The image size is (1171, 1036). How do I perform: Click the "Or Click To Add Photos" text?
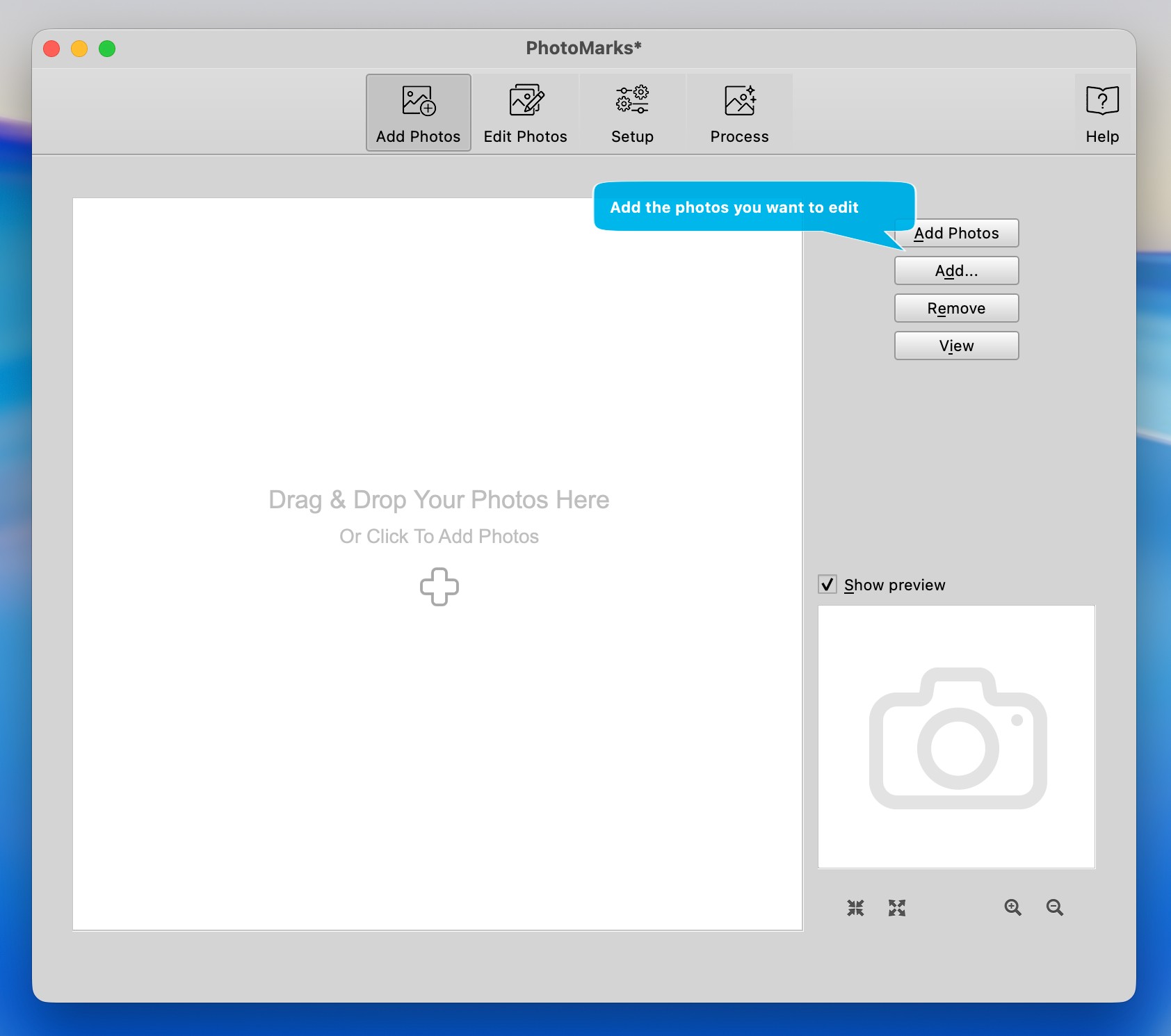click(x=439, y=536)
